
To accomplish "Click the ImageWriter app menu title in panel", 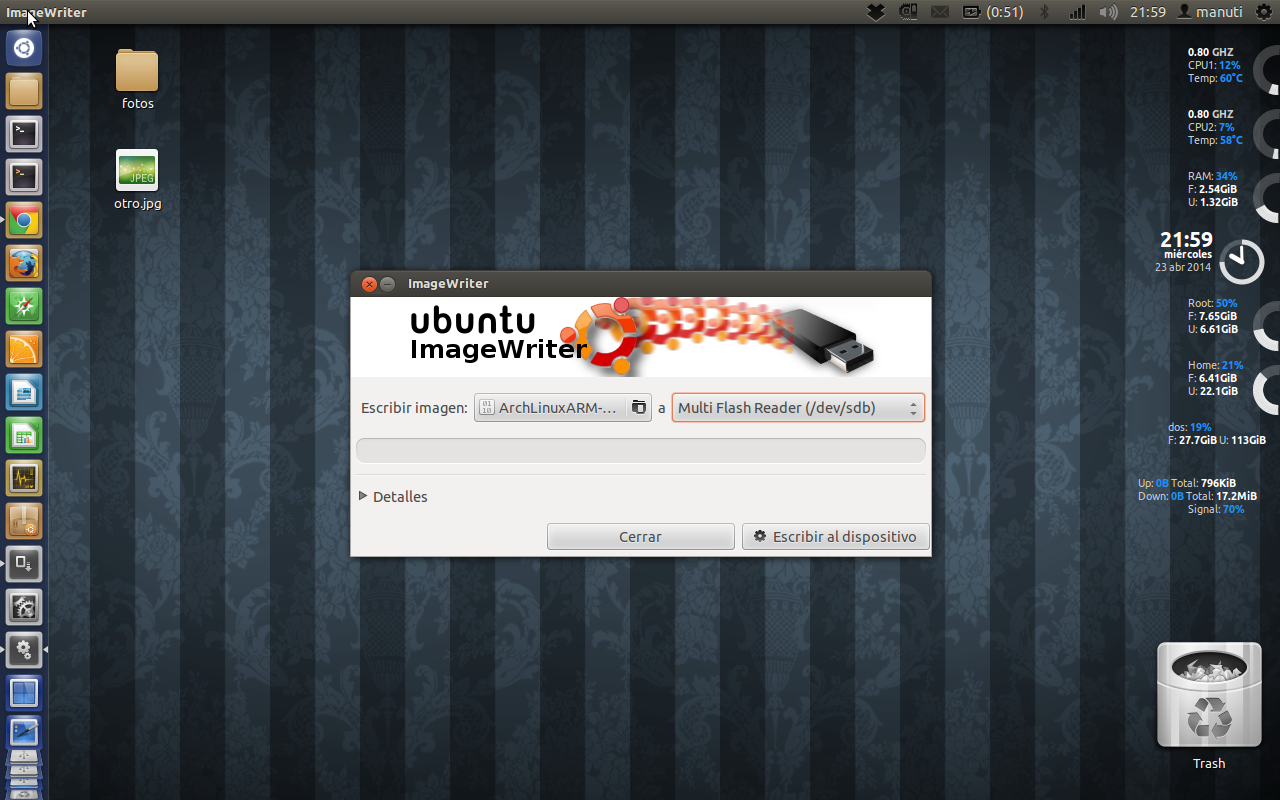I will (x=46, y=12).
